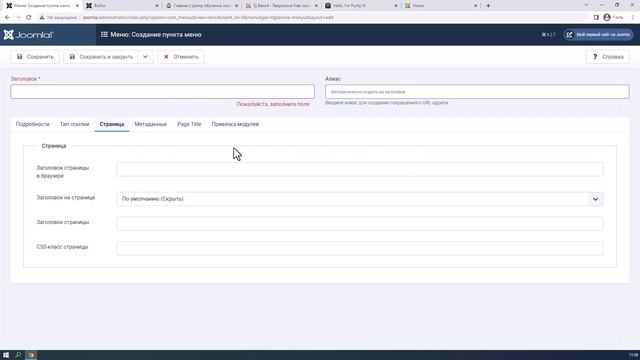This screenshot has height=360, width=640.
Task: Click the browser address bar
Action: click(x=310, y=18)
